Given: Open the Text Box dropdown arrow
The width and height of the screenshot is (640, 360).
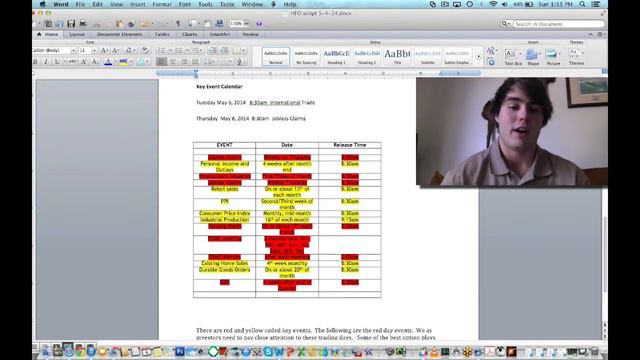Looking at the screenshot, I should [x=520, y=54].
